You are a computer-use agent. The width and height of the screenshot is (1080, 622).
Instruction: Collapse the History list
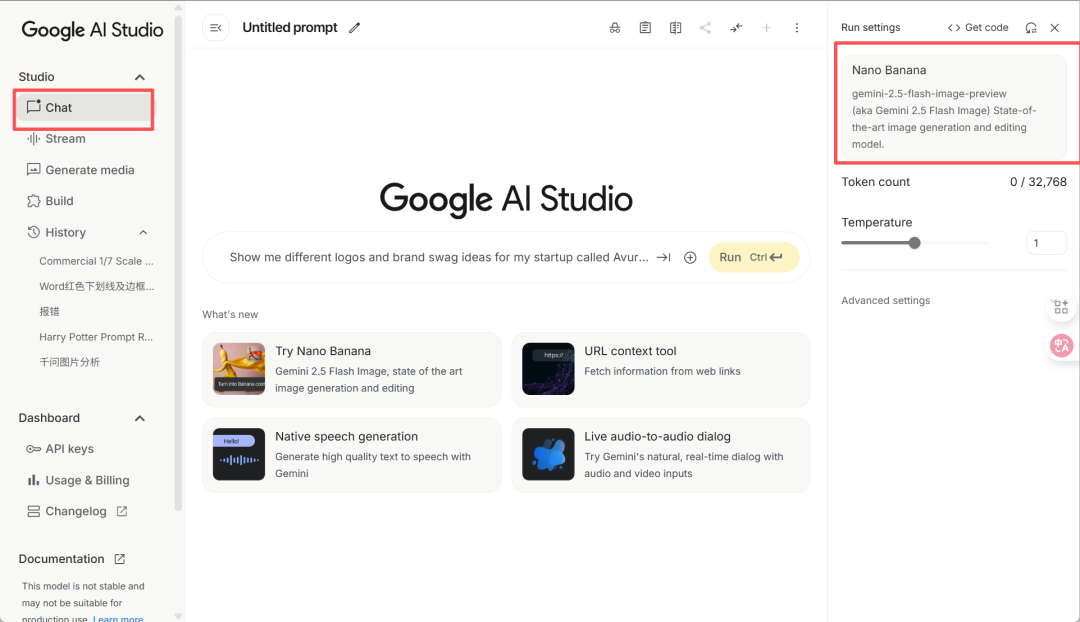coord(143,233)
